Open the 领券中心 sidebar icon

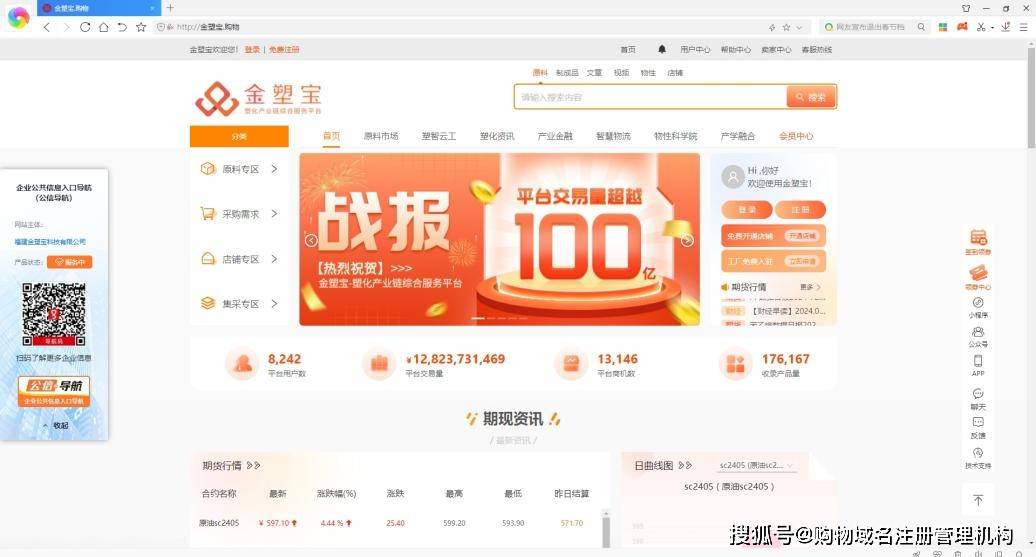(x=978, y=278)
